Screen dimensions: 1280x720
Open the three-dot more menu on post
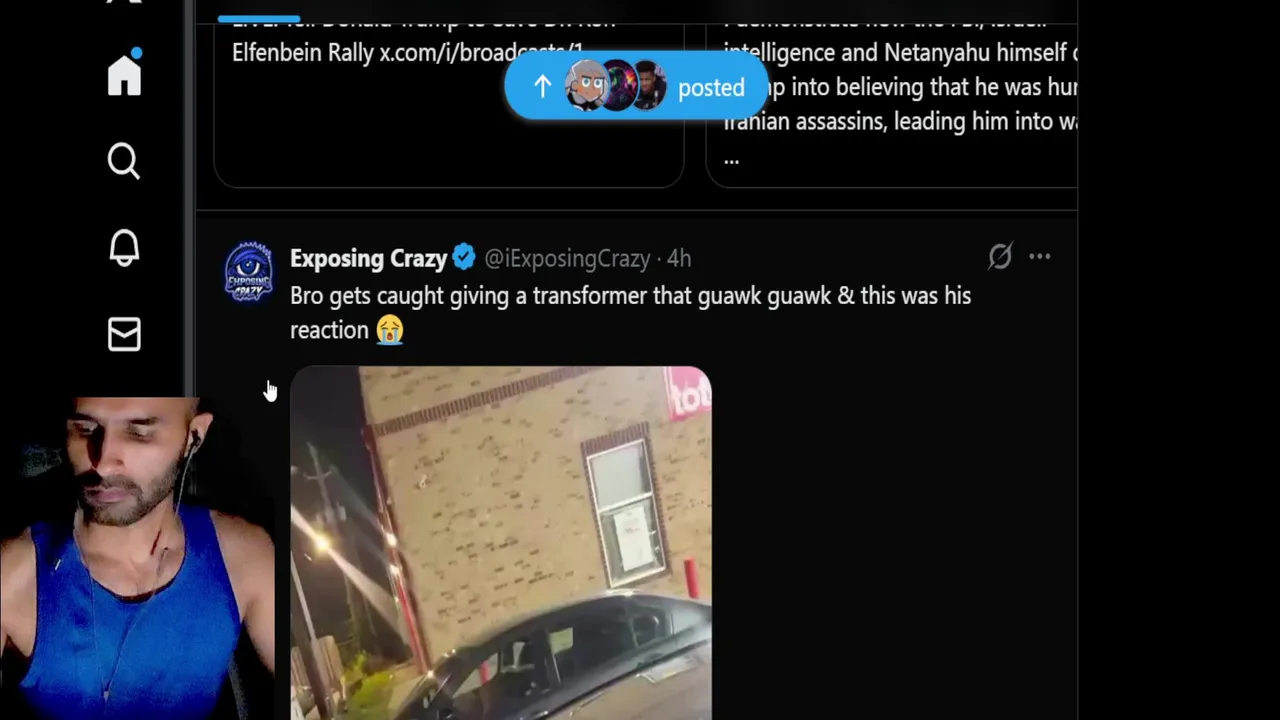[x=1040, y=257]
